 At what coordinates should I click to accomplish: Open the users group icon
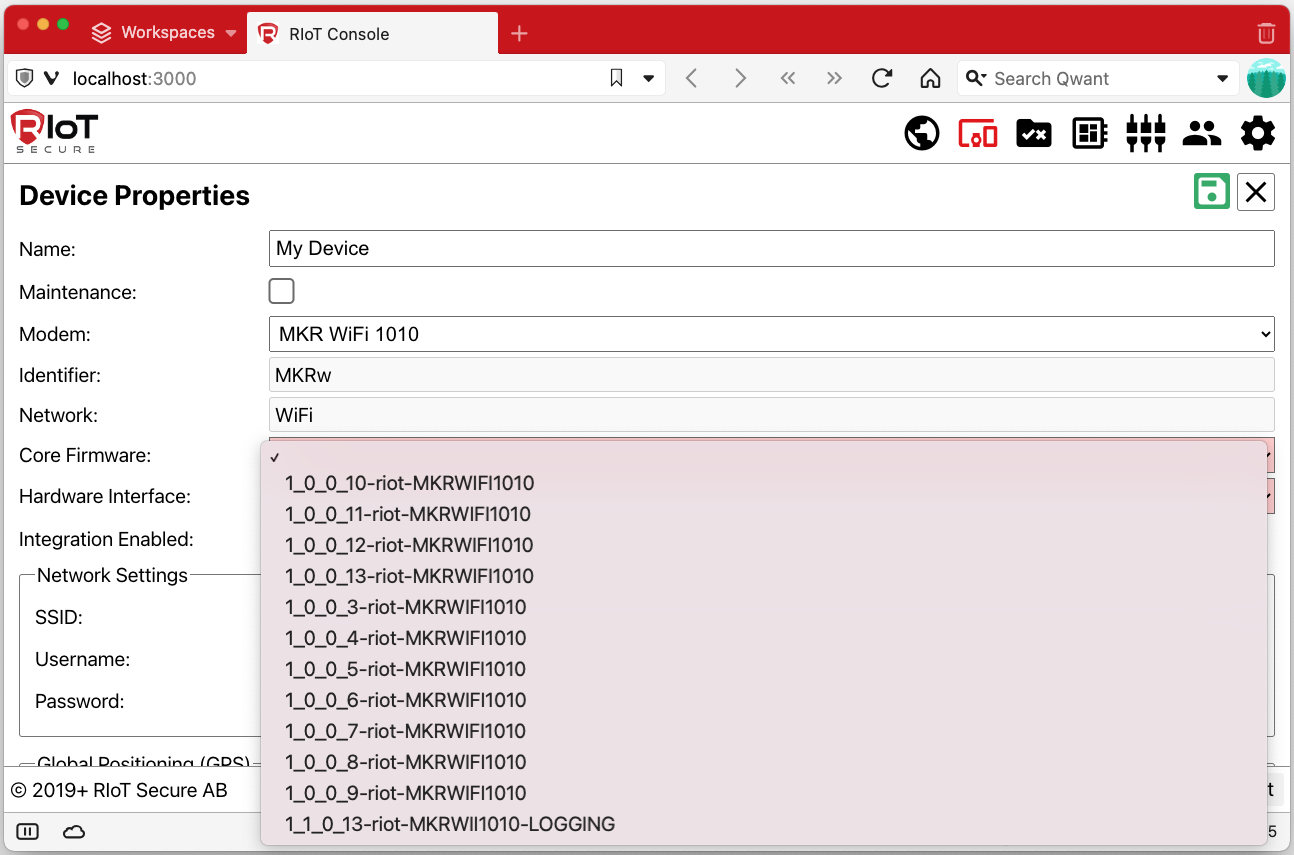[1201, 133]
